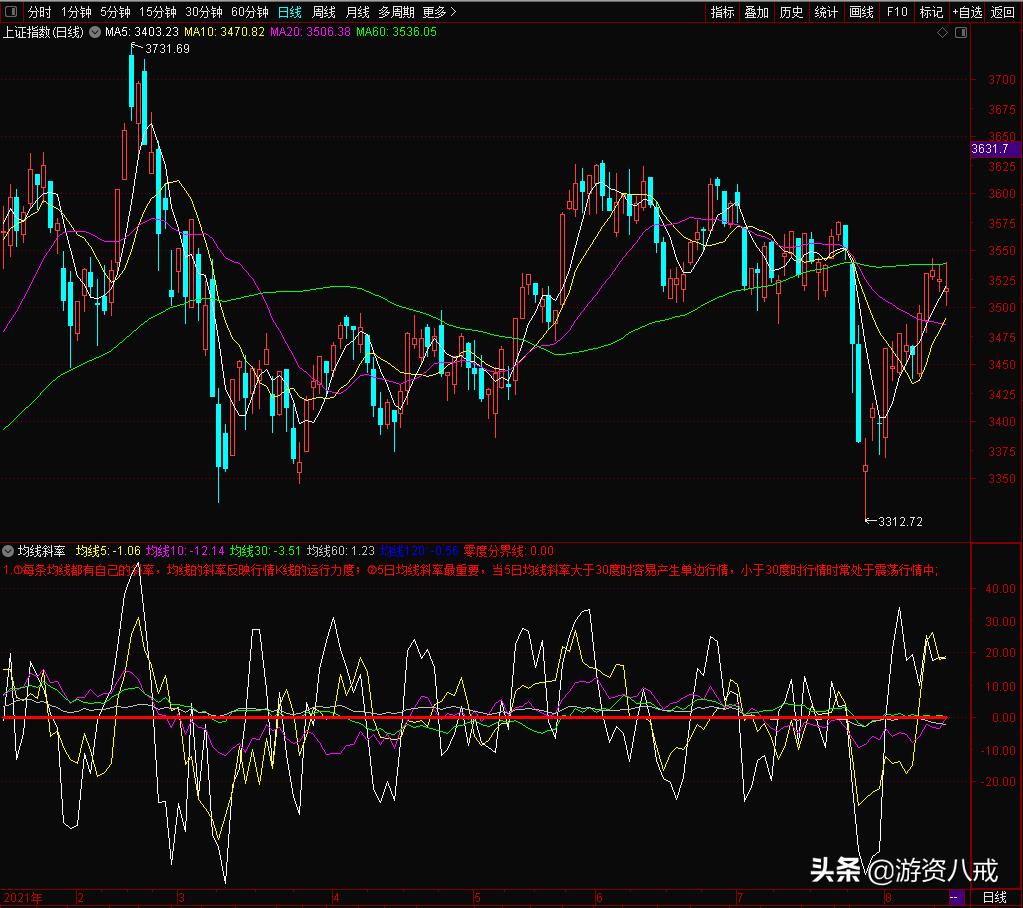Open the 画线 drawing tools
The width and height of the screenshot is (1023, 908).
point(861,12)
